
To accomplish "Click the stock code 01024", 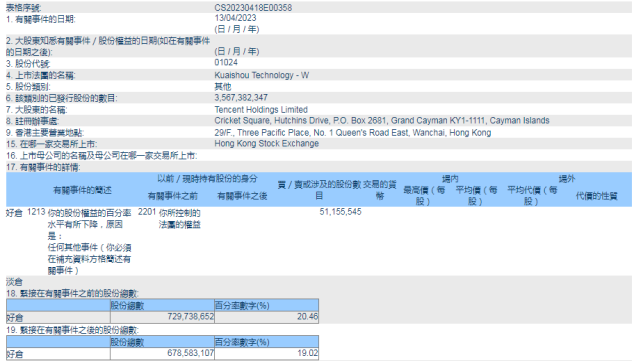I will 226,62.
